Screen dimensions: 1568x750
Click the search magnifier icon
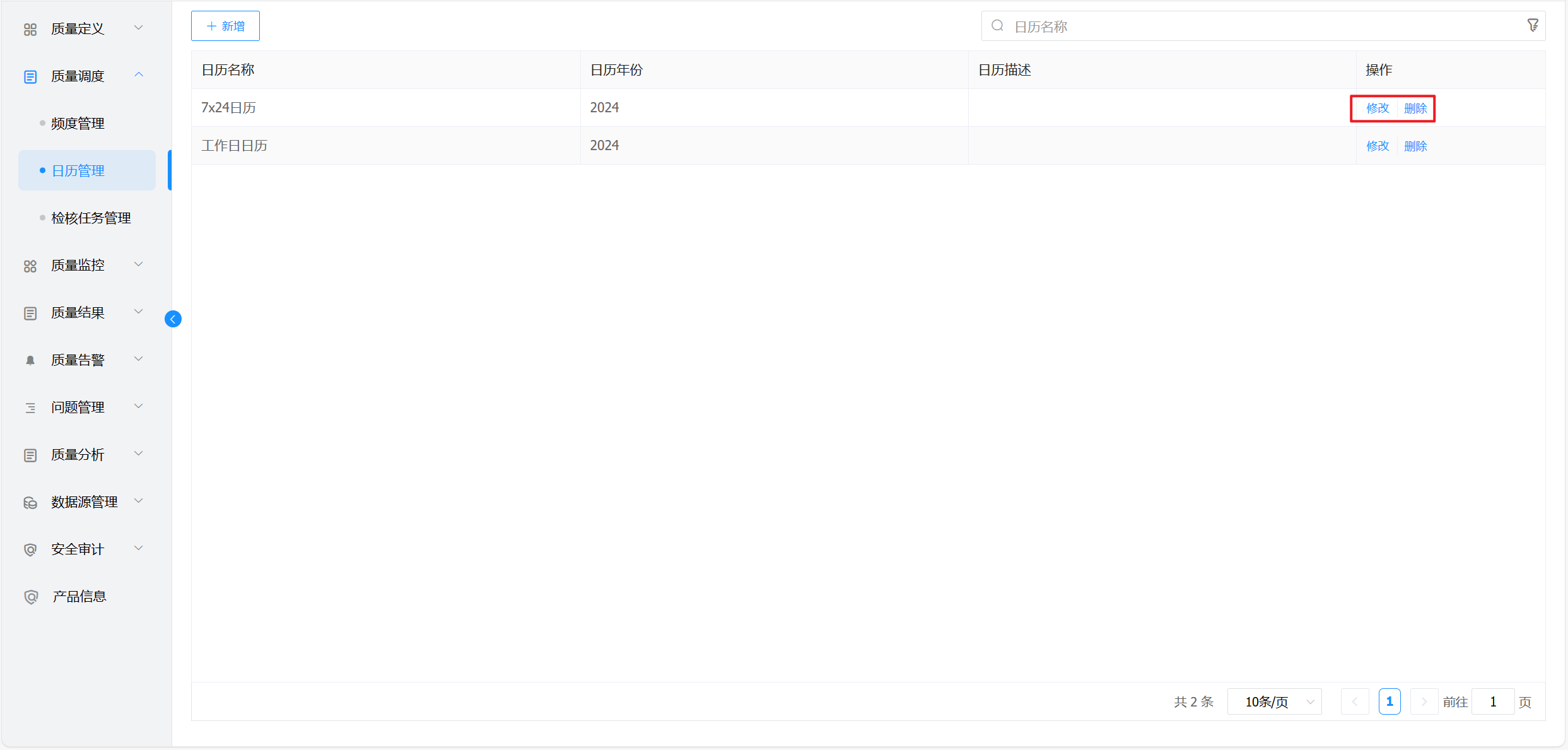point(997,26)
